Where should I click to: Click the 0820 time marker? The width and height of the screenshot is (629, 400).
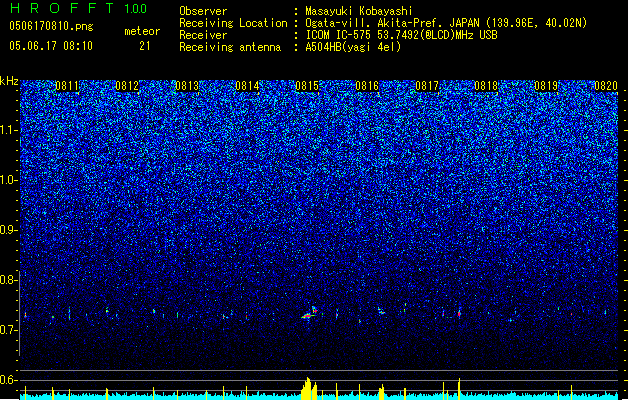[606, 86]
